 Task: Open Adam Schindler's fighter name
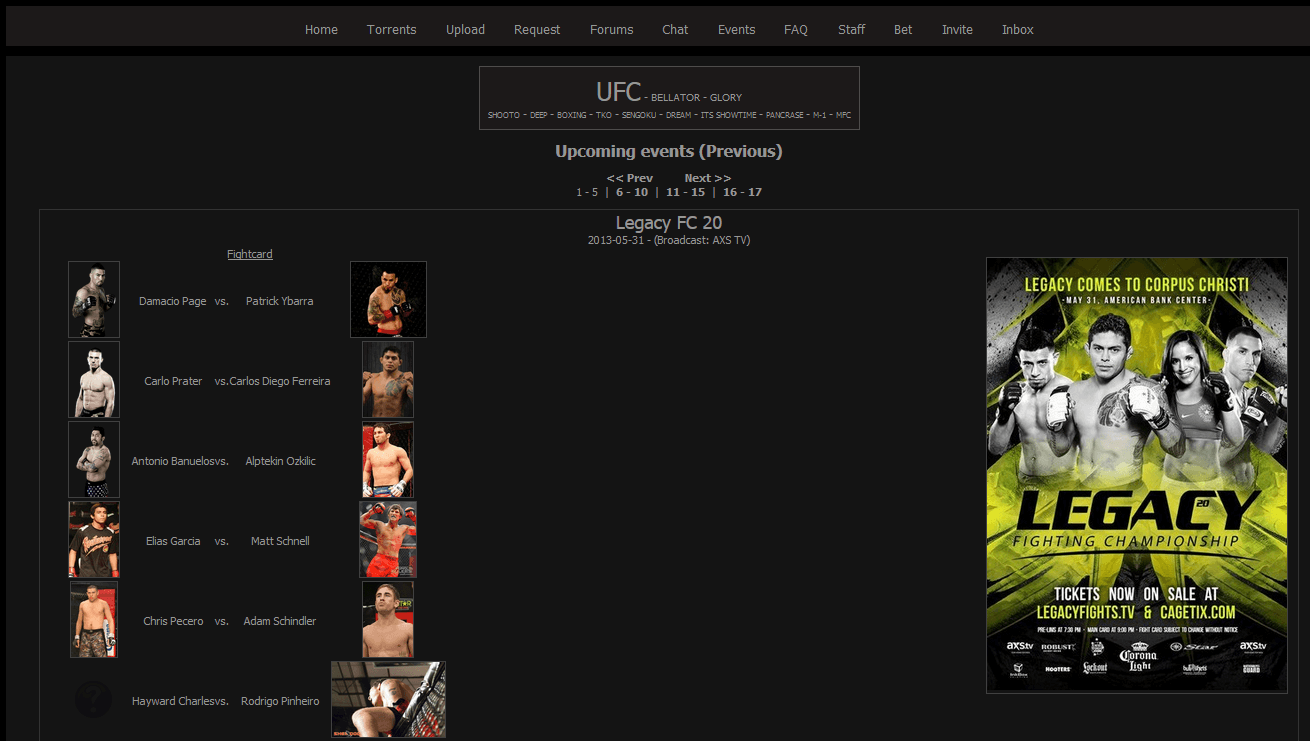280,621
